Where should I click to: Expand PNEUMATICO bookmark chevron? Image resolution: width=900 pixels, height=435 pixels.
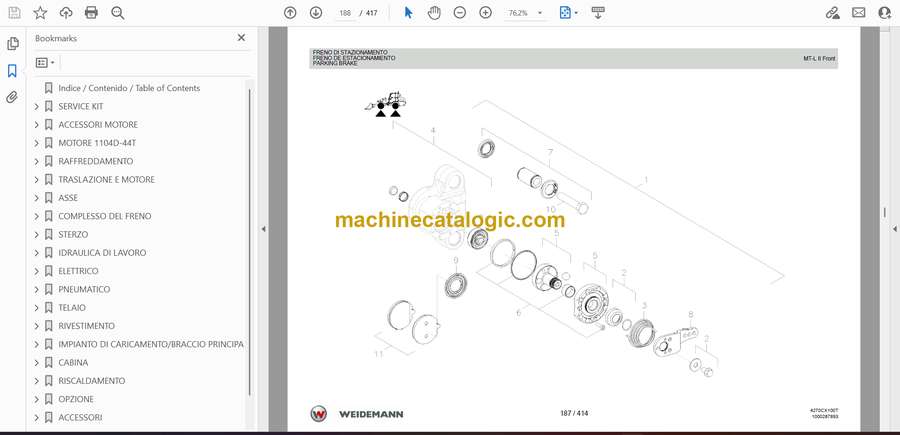click(x=37, y=289)
